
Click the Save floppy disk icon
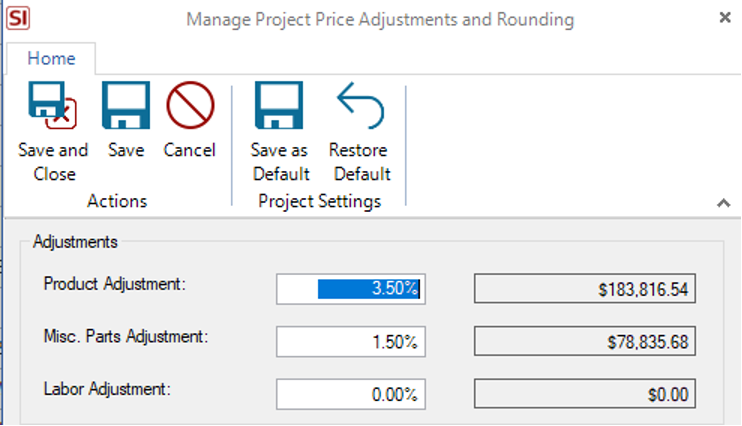[126, 105]
